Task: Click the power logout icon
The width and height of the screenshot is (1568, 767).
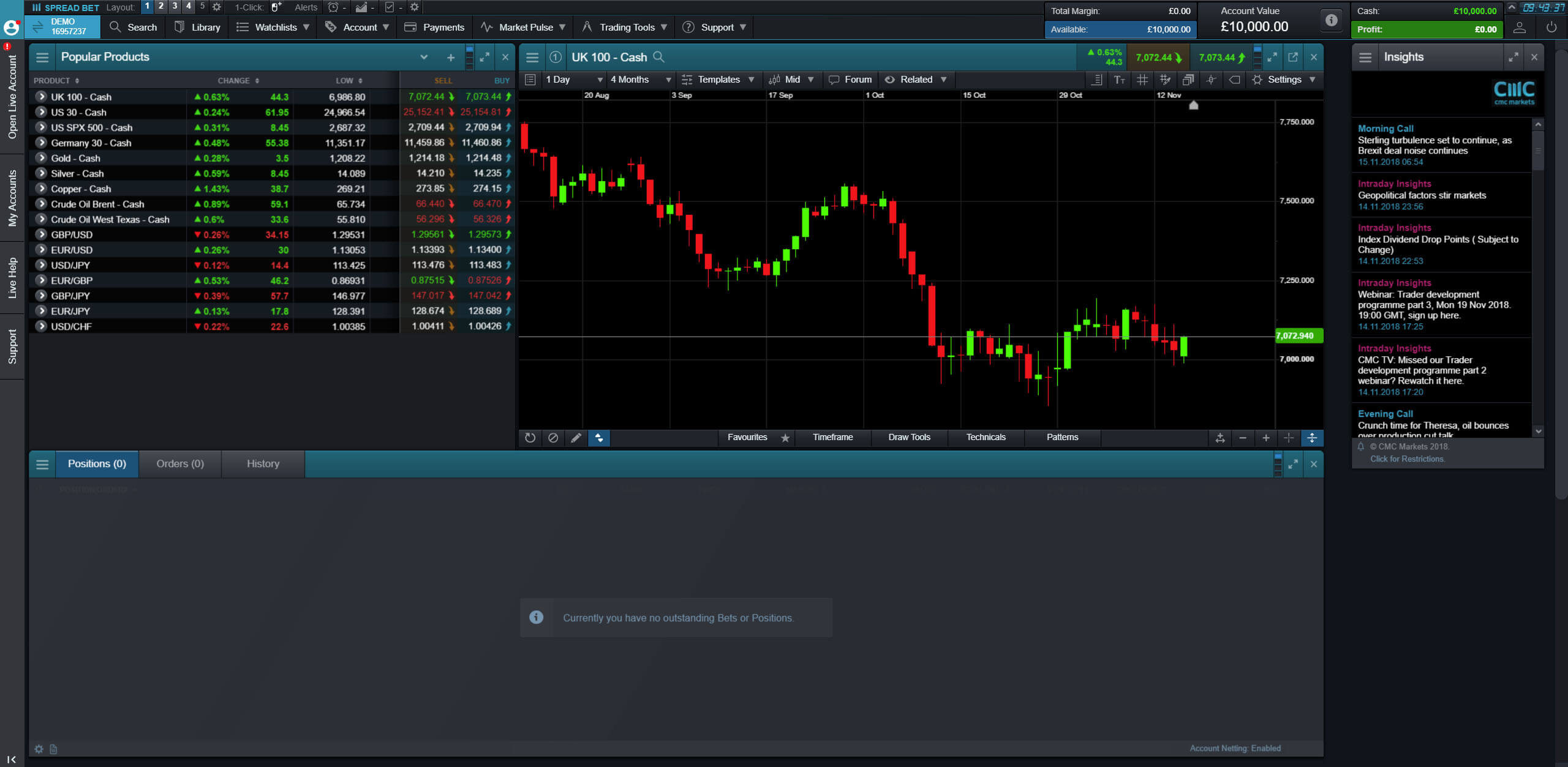Action: tap(1551, 28)
